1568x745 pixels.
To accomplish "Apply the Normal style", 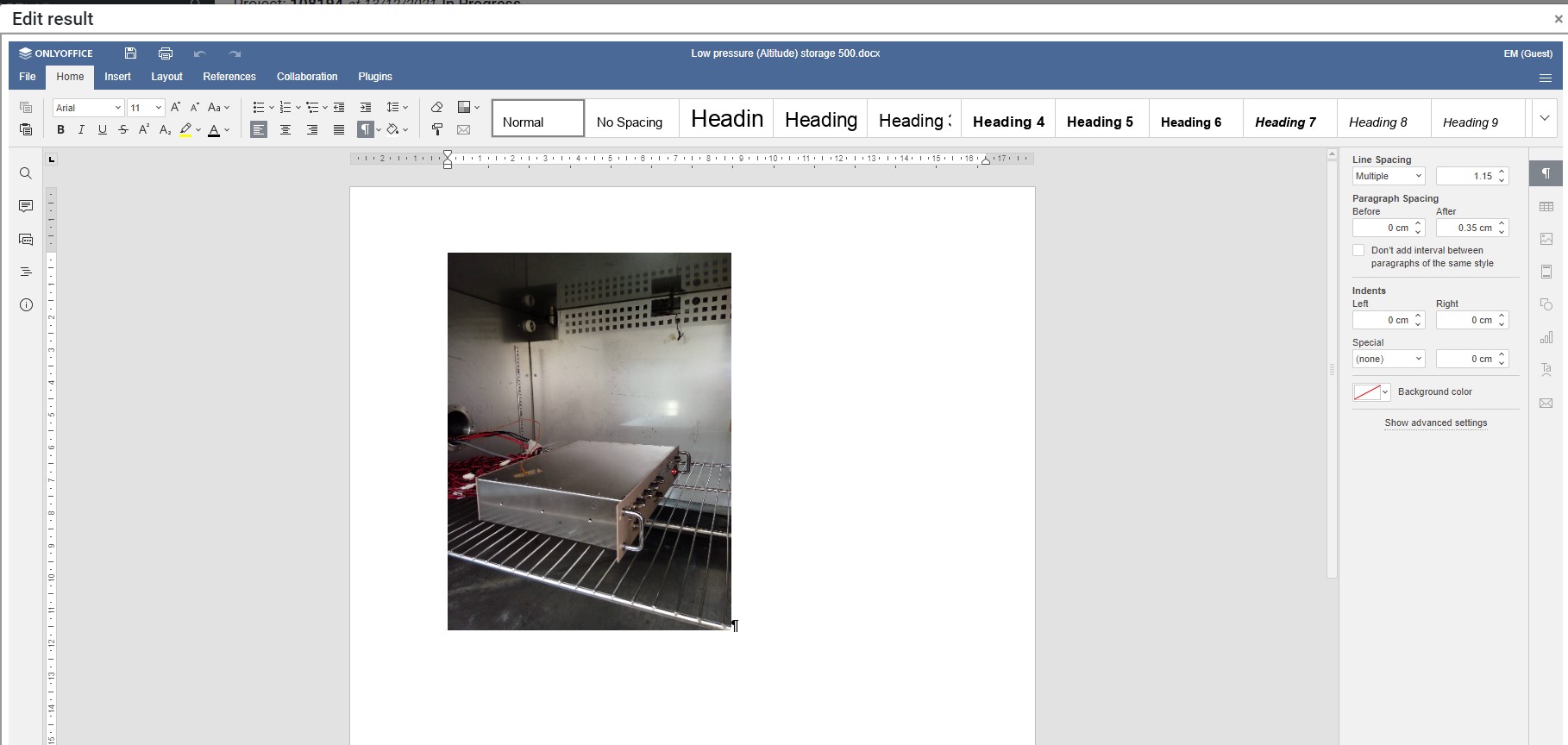I will coord(538,118).
